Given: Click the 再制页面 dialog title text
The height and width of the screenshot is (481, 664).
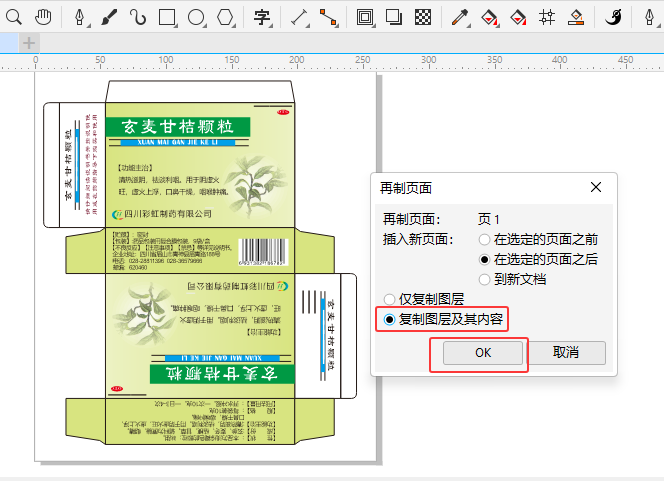Looking at the screenshot, I should click(406, 188).
